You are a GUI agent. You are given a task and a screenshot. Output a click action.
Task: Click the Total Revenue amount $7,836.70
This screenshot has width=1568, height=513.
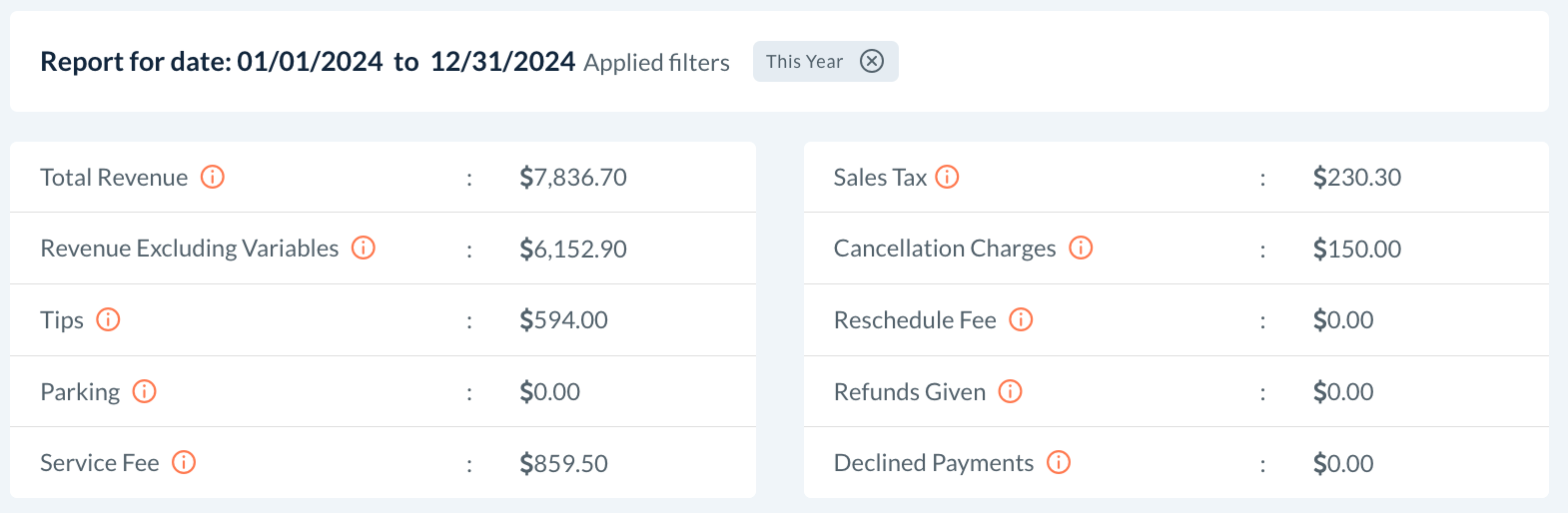click(573, 178)
